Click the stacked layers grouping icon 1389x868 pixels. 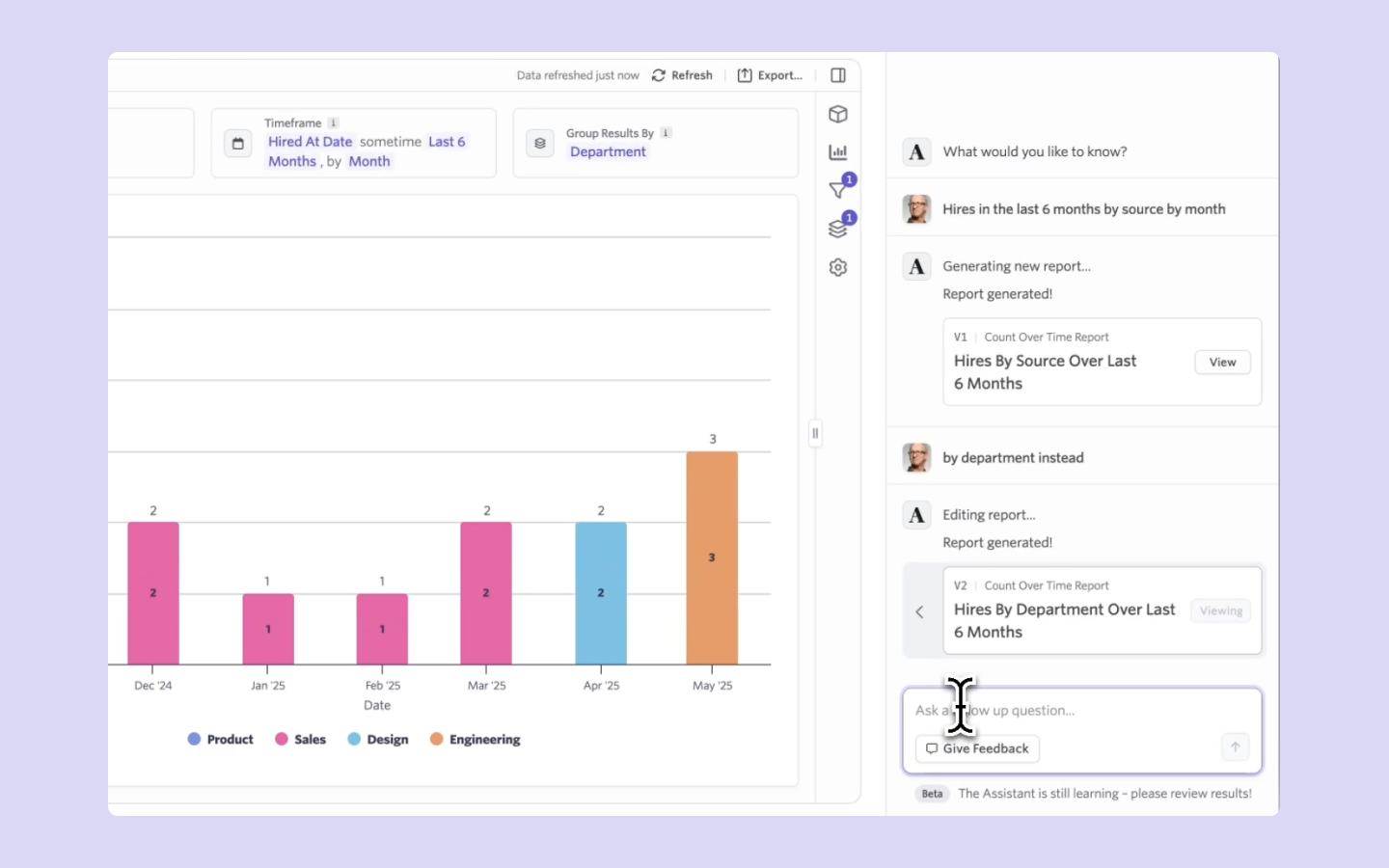pyautogui.click(x=837, y=229)
